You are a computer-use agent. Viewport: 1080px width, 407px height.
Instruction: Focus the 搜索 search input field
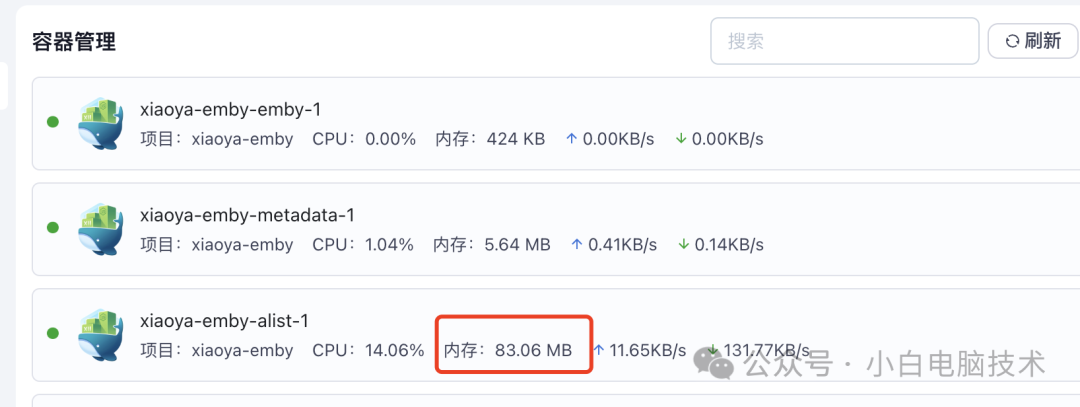coord(844,41)
